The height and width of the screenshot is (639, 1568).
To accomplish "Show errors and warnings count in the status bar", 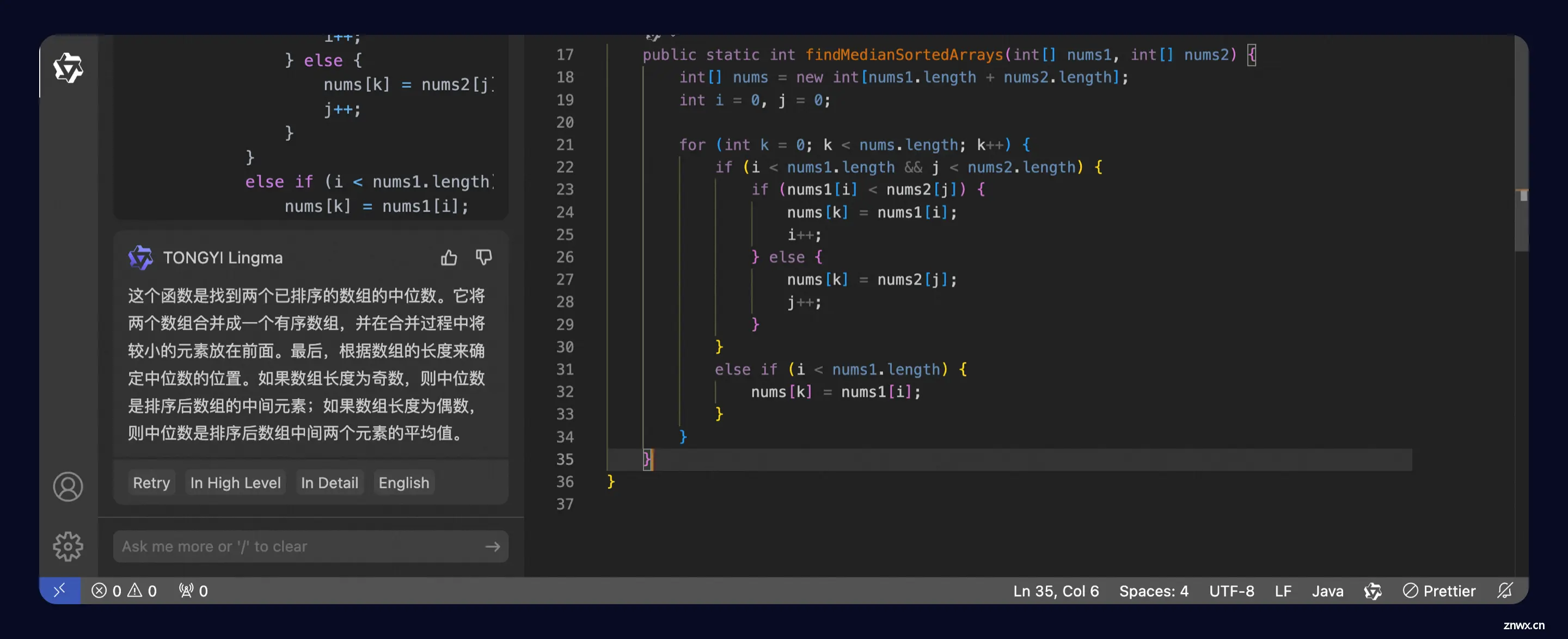I will pyautogui.click(x=124, y=591).
